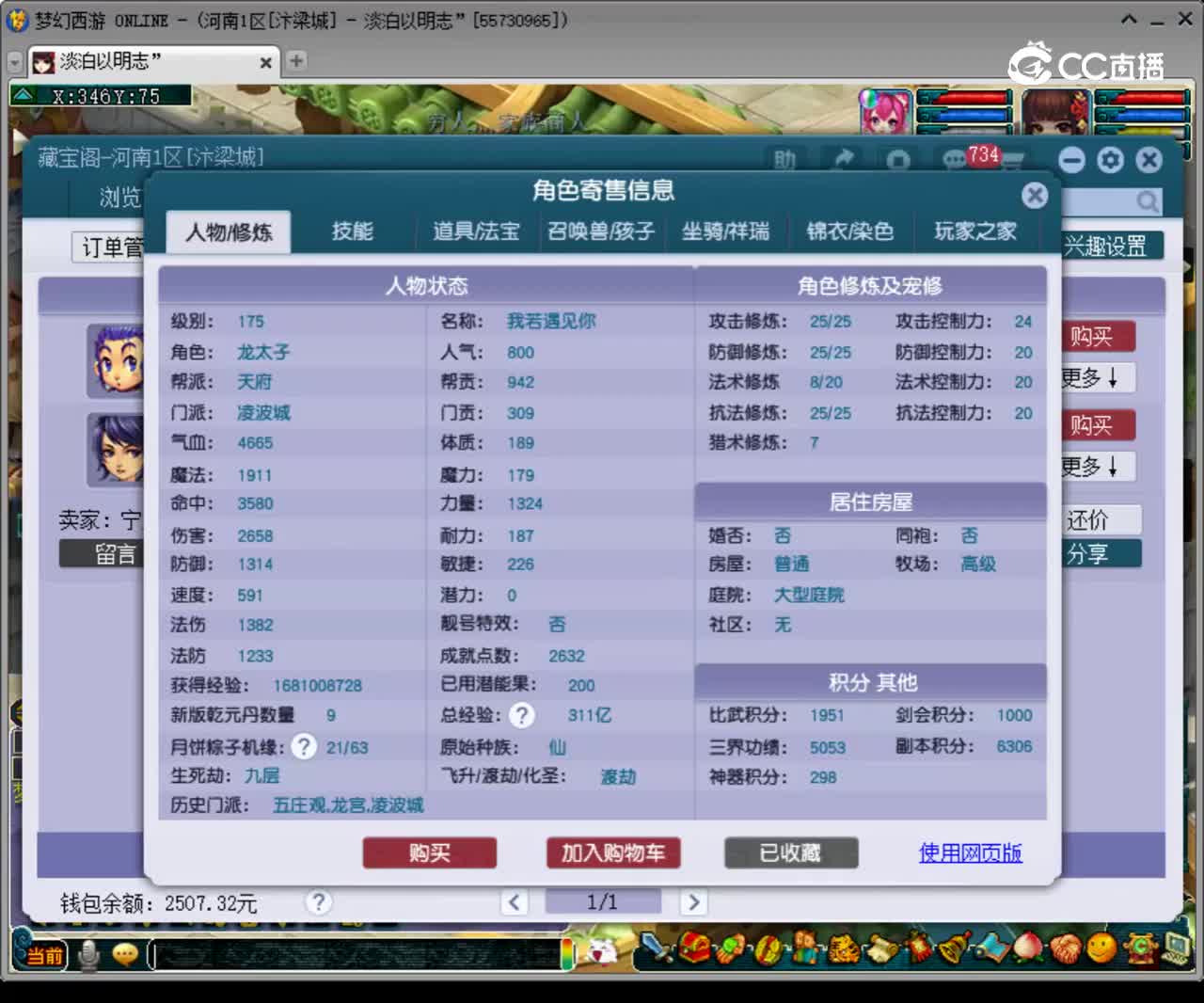
Task: Click the 加入购物车 button
Action: pos(613,853)
